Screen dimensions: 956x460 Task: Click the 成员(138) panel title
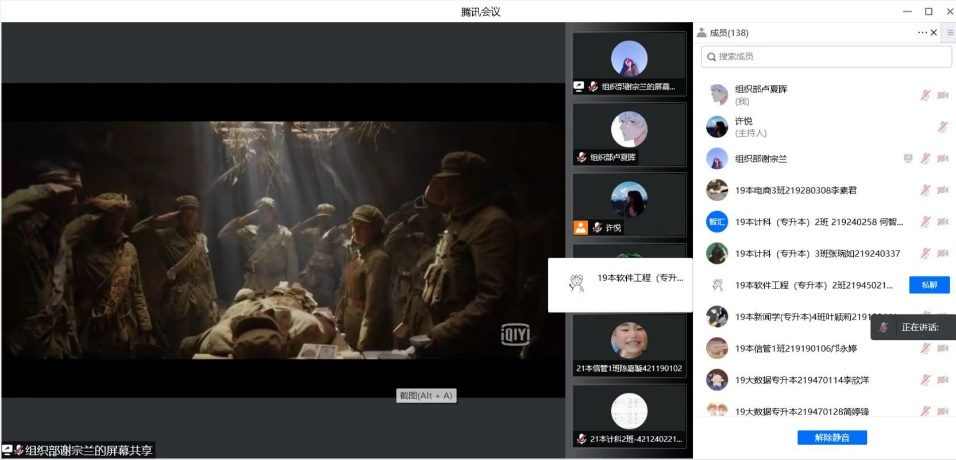(729, 33)
